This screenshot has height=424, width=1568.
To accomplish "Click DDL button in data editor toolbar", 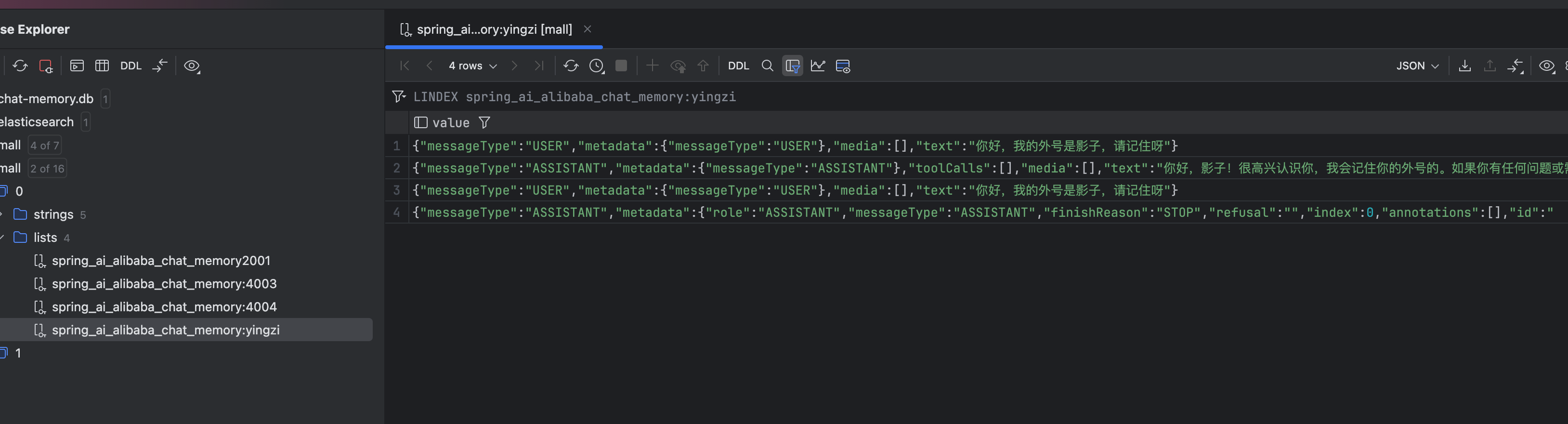I will point(738,66).
